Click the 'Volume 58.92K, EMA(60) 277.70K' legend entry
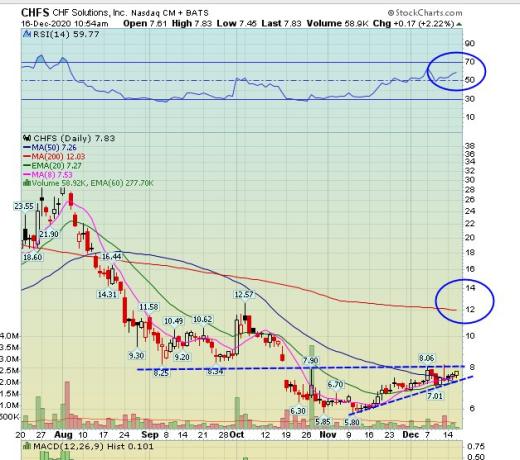The image size is (520, 460). coord(92,183)
